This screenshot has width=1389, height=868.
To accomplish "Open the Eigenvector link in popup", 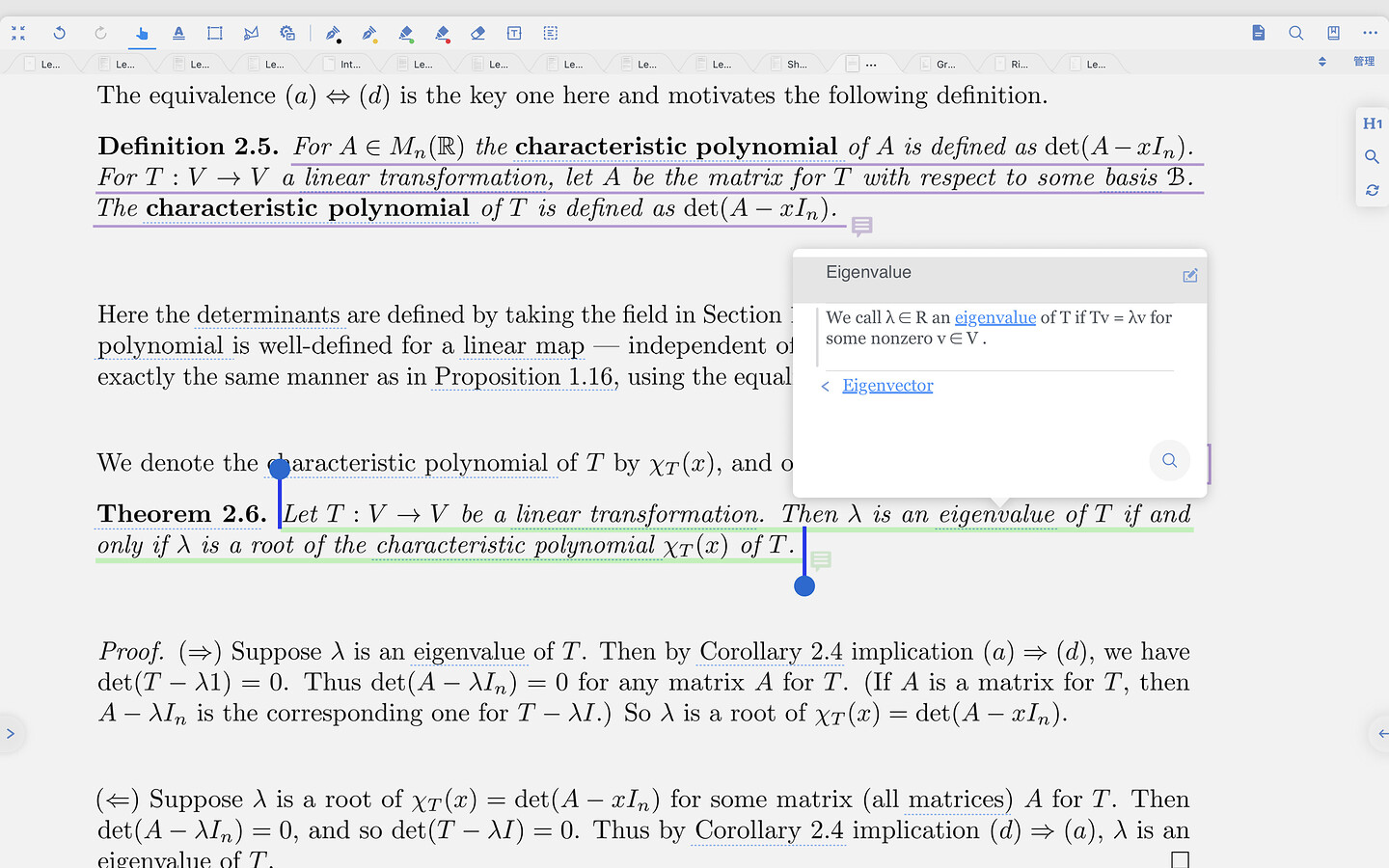I will pyautogui.click(x=887, y=386).
